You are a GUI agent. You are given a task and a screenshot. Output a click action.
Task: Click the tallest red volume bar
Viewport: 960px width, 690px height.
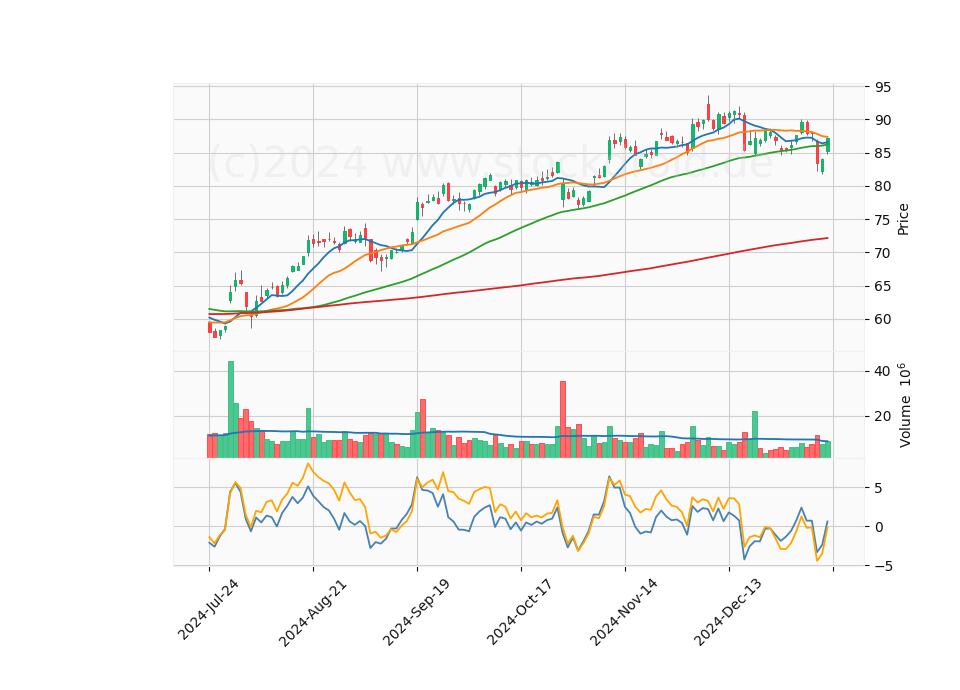(x=563, y=419)
